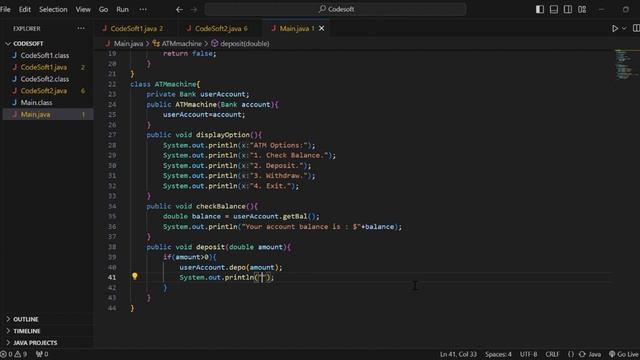Click the braces language icon in status bar
This screenshot has width=640, height=360.
[571, 354]
